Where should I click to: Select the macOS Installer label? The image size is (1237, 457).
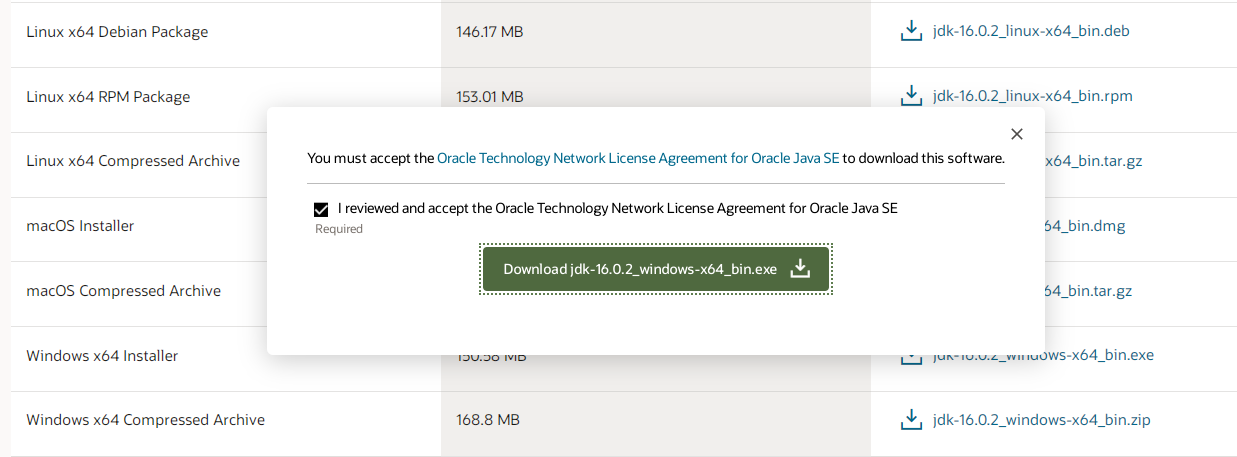[x=80, y=226]
